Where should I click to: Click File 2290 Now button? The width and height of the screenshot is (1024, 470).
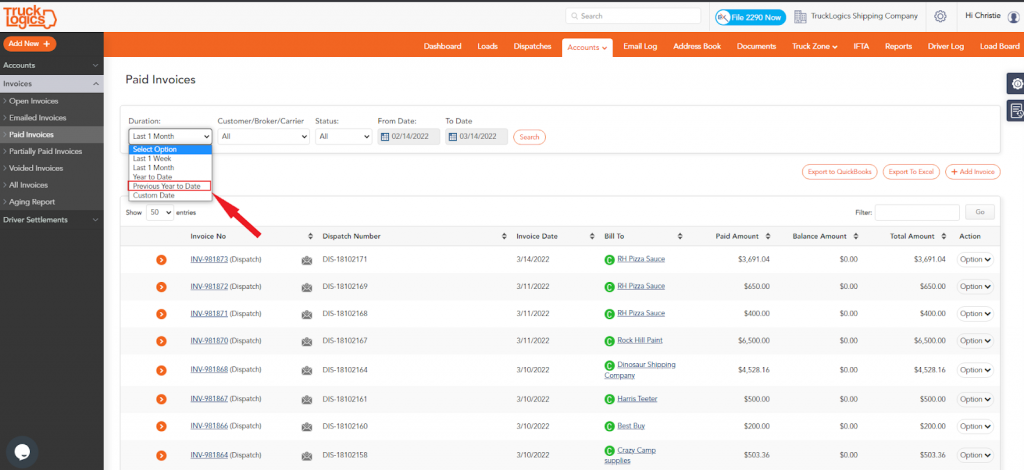(x=750, y=18)
